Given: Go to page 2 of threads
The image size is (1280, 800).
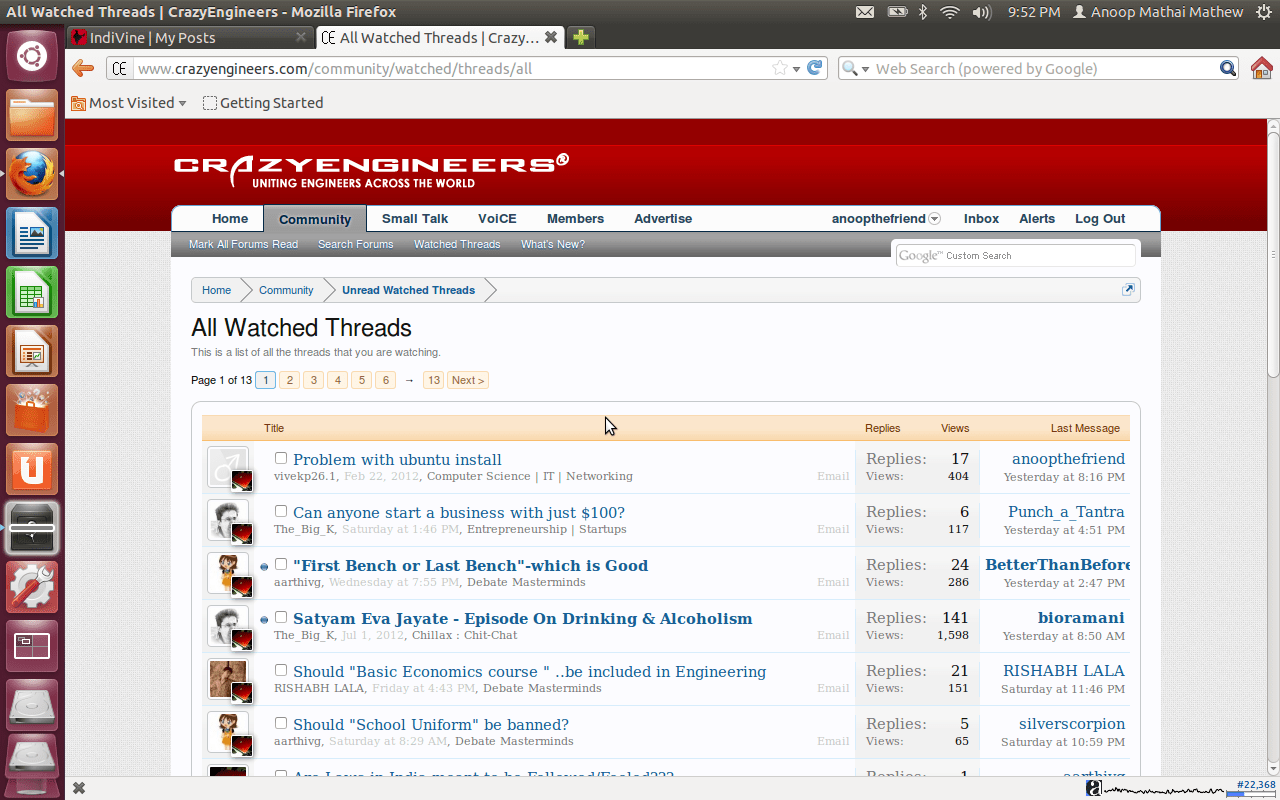Looking at the screenshot, I should 289,380.
